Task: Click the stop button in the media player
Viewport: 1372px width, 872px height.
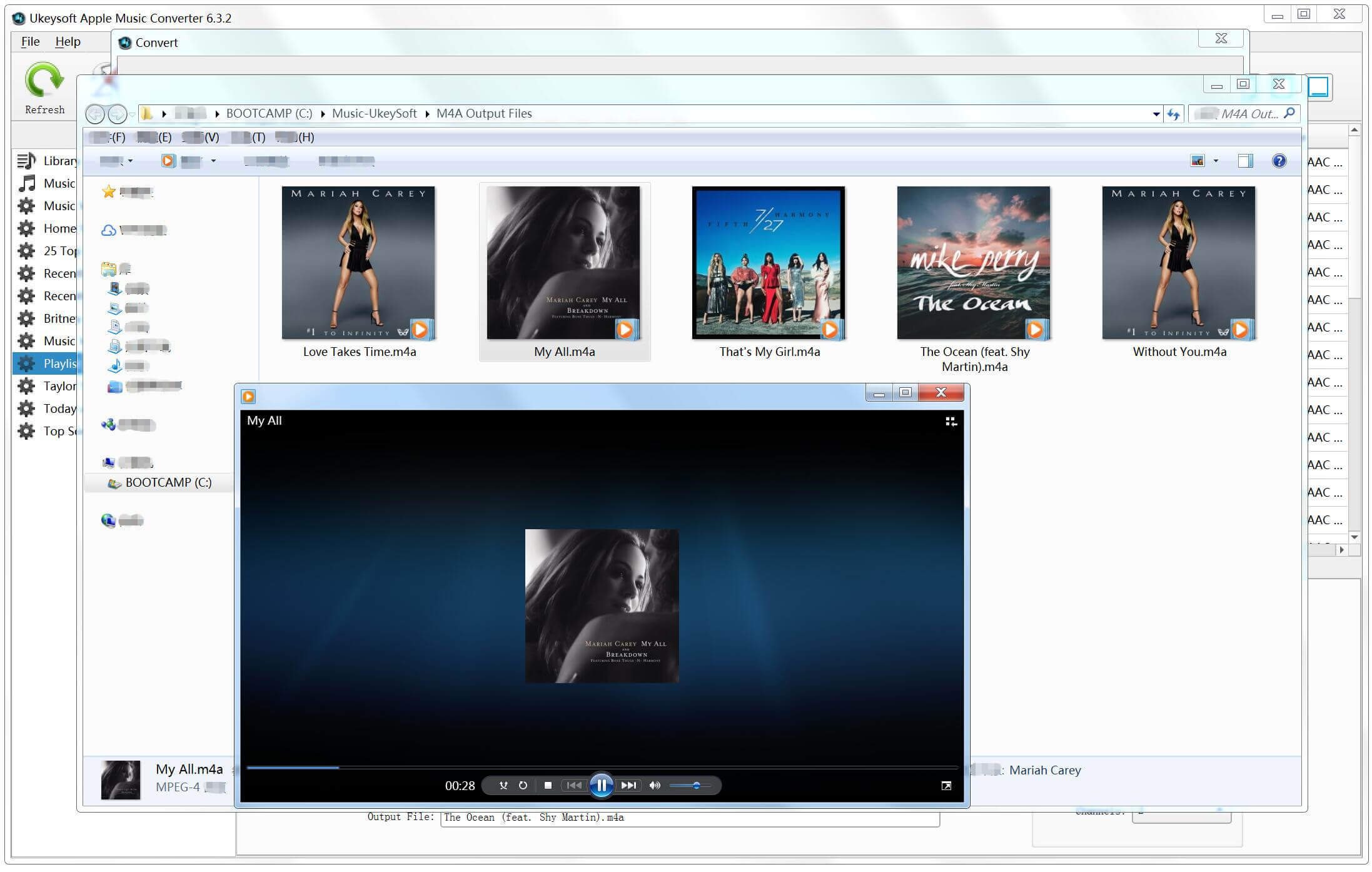Action: pyautogui.click(x=548, y=785)
